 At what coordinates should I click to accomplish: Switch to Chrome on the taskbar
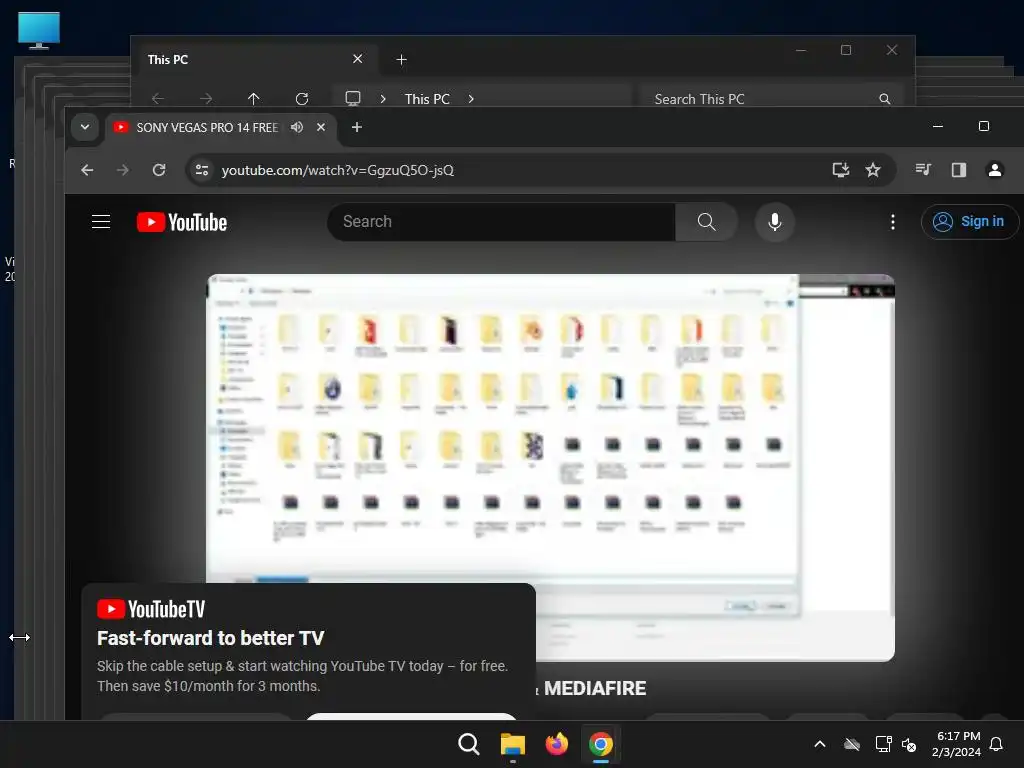[601, 744]
